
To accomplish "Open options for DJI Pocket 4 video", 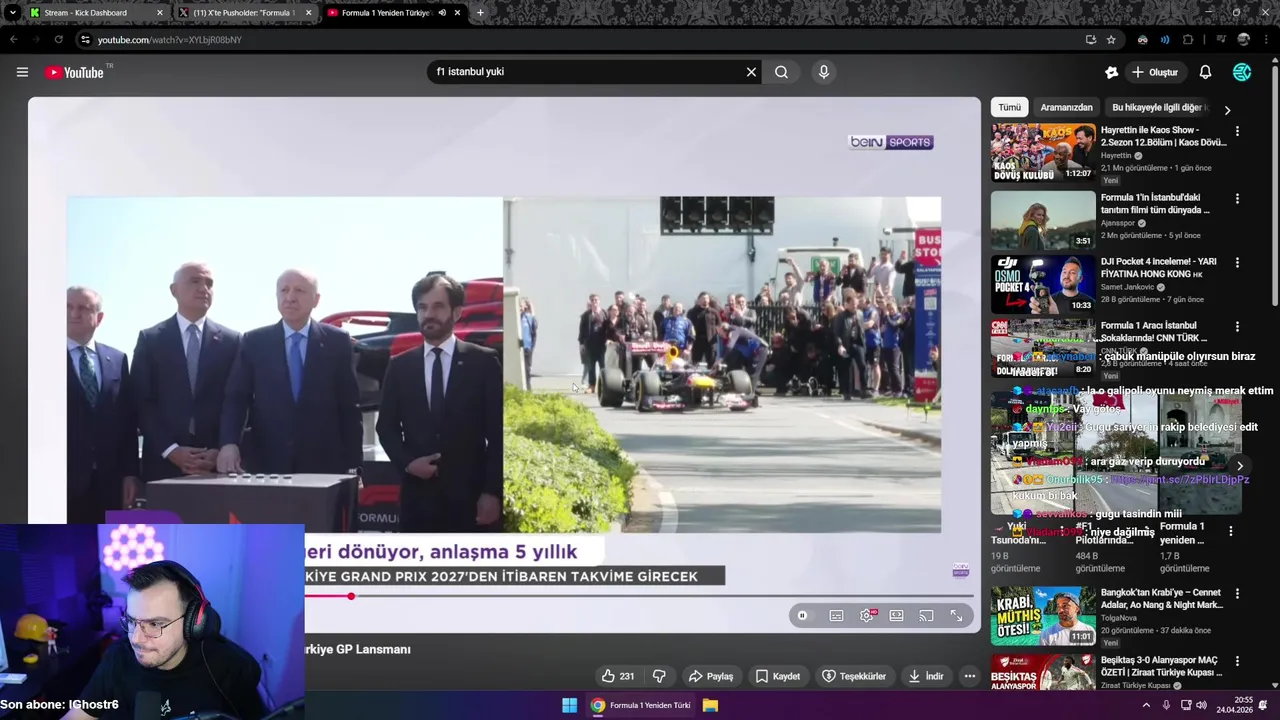I will (x=1237, y=263).
